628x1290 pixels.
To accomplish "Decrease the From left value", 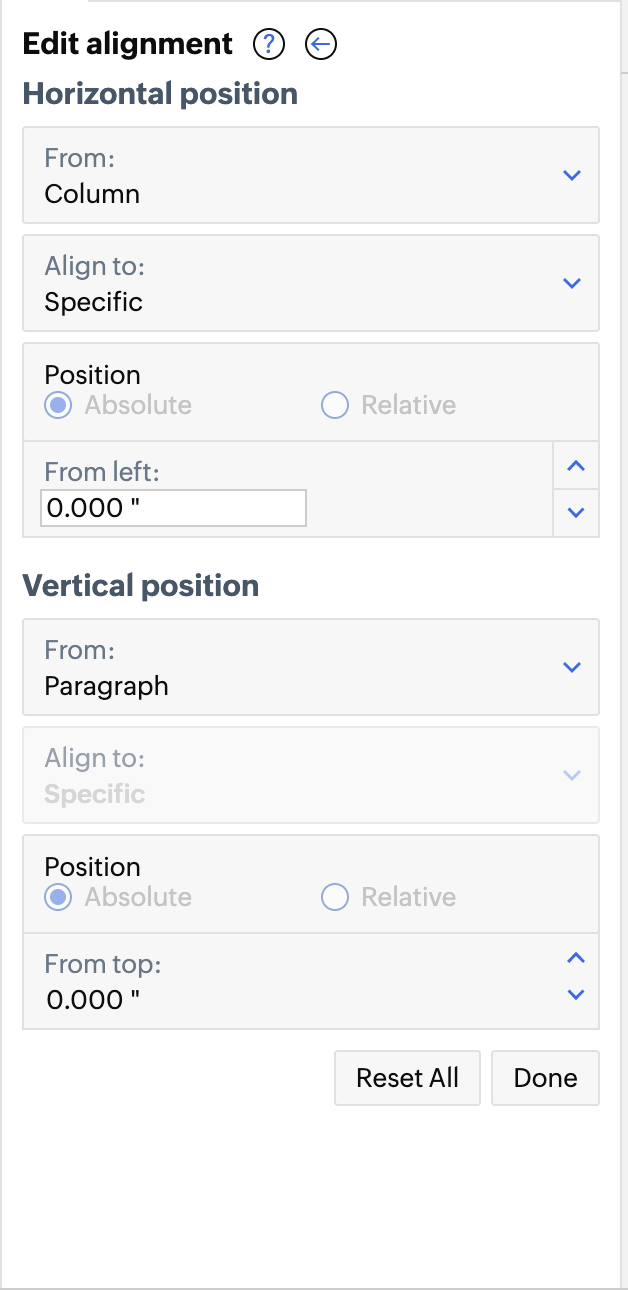I will coord(575,512).
